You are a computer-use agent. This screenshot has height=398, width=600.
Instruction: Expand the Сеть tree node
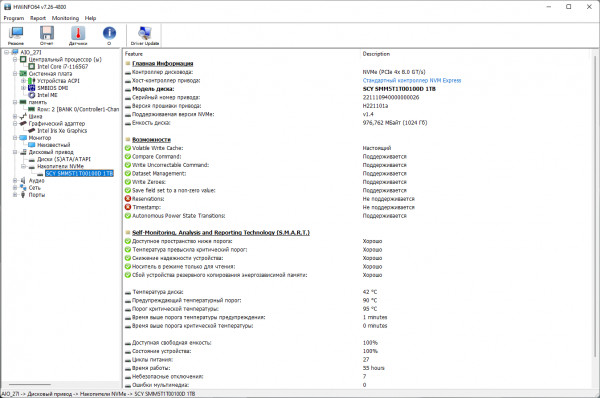coord(15,188)
